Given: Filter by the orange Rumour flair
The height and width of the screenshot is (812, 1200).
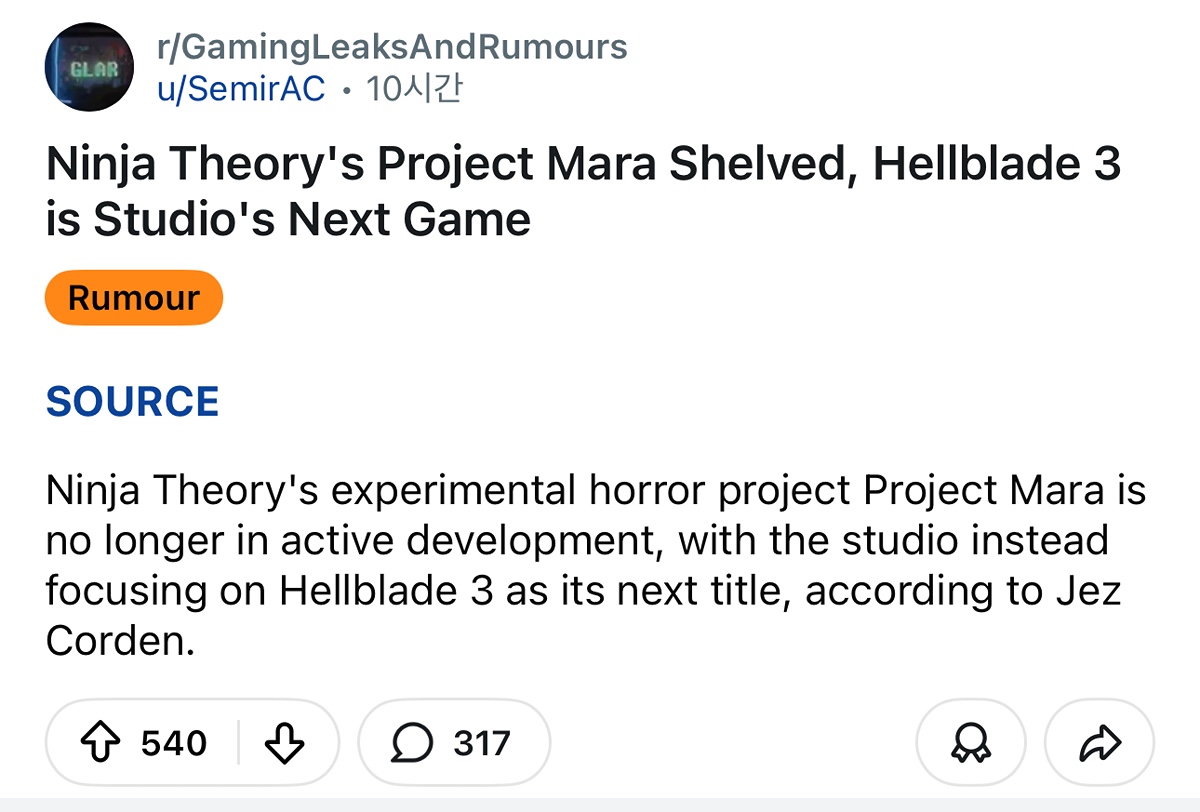Looking at the screenshot, I should coord(133,298).
